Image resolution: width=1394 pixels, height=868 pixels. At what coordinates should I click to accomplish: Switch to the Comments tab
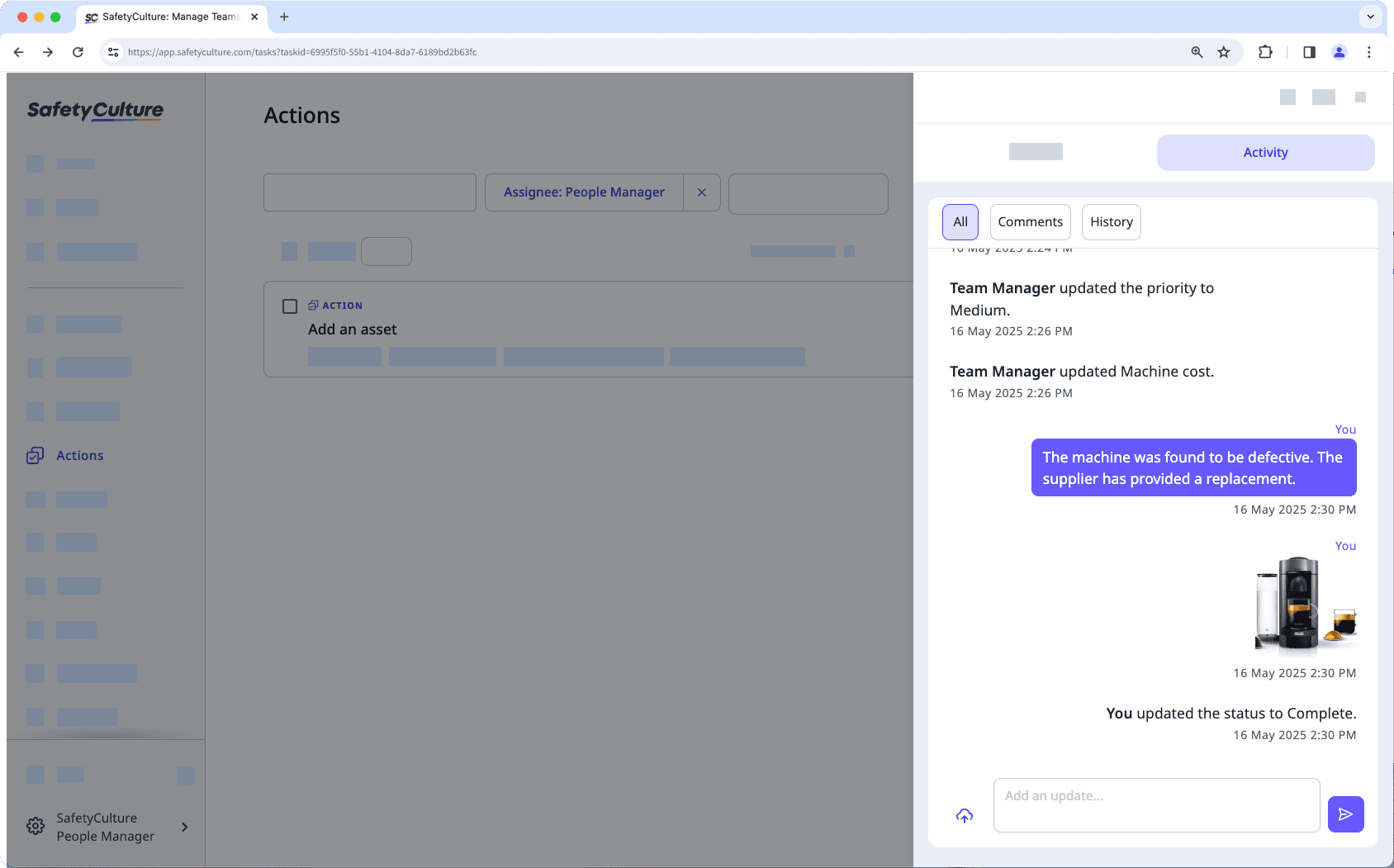[x=1030, y=221]
